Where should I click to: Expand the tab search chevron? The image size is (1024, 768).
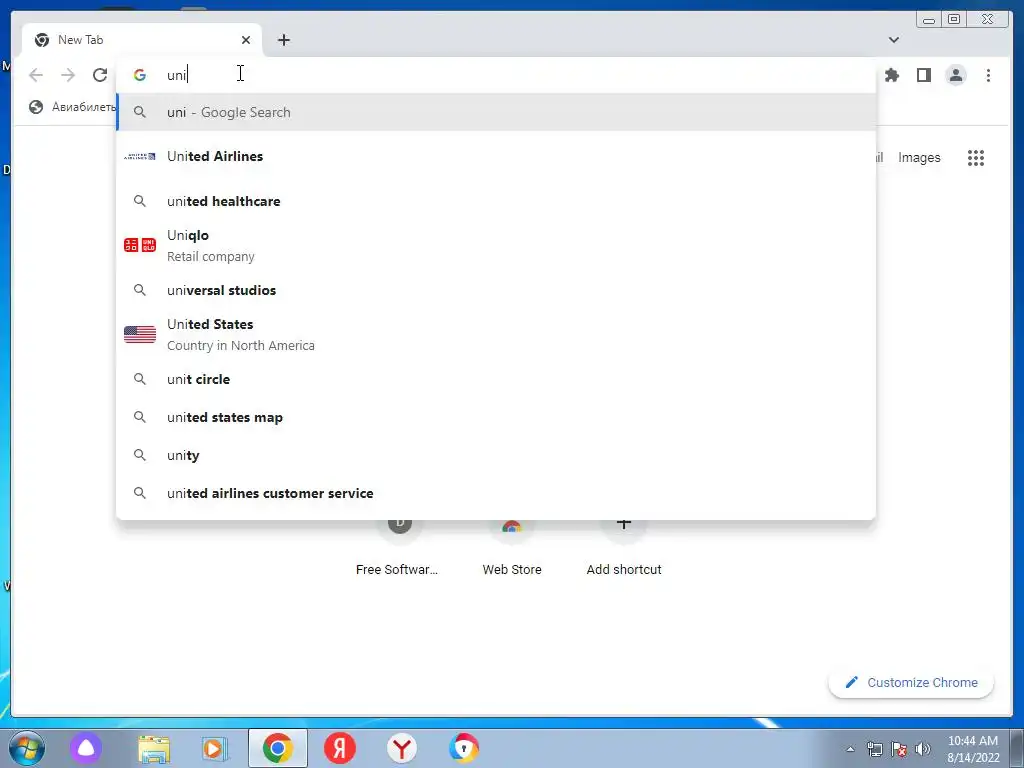pyautogui.click(x=893, y=40)
